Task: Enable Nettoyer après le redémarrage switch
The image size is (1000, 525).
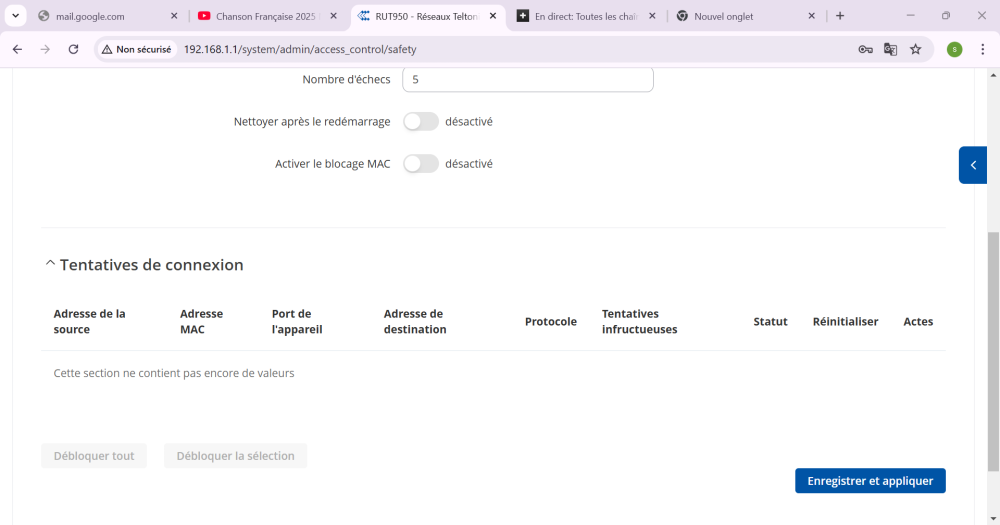Action: click(x=420, y=121)
